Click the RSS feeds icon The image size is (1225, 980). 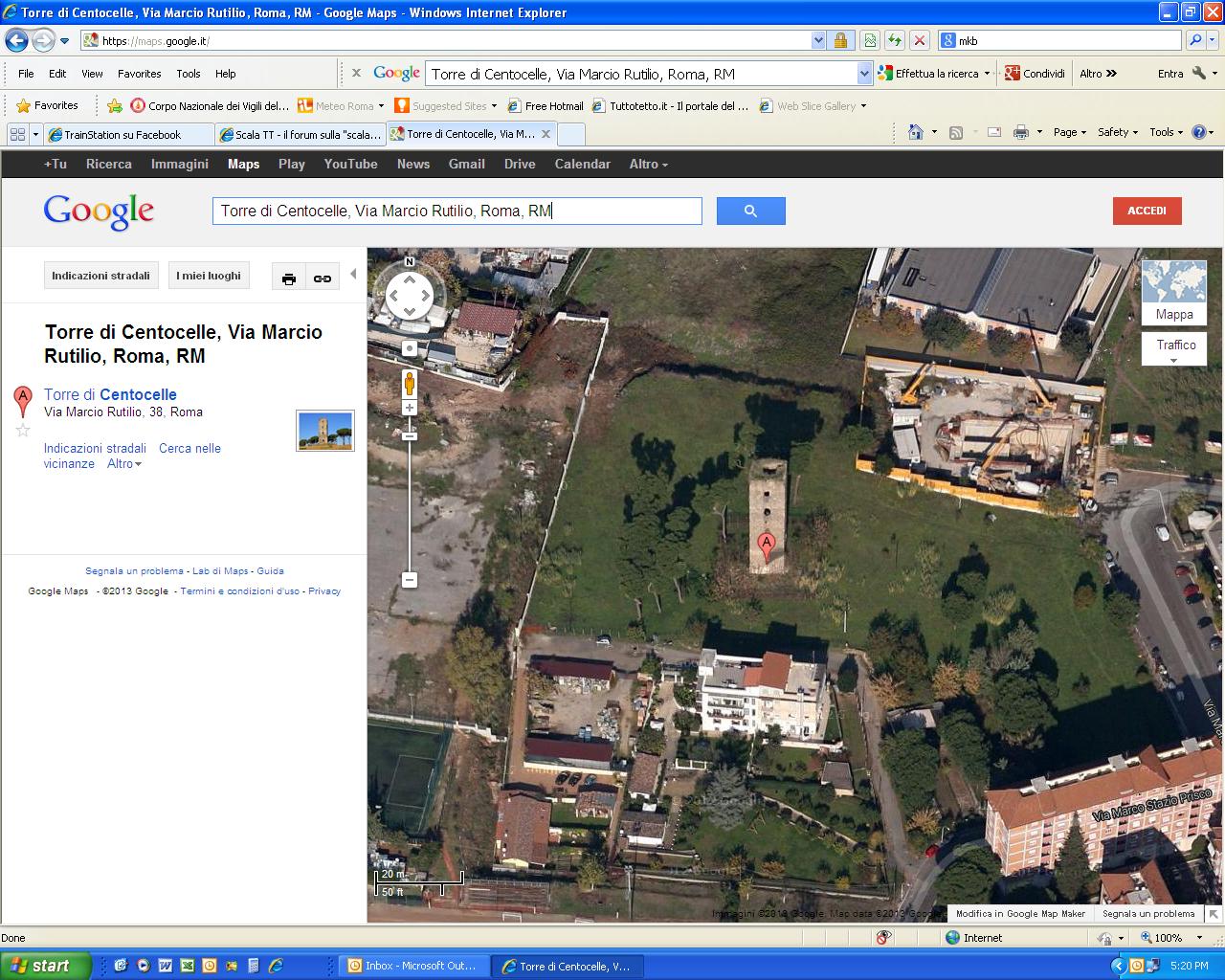point(955,132)
